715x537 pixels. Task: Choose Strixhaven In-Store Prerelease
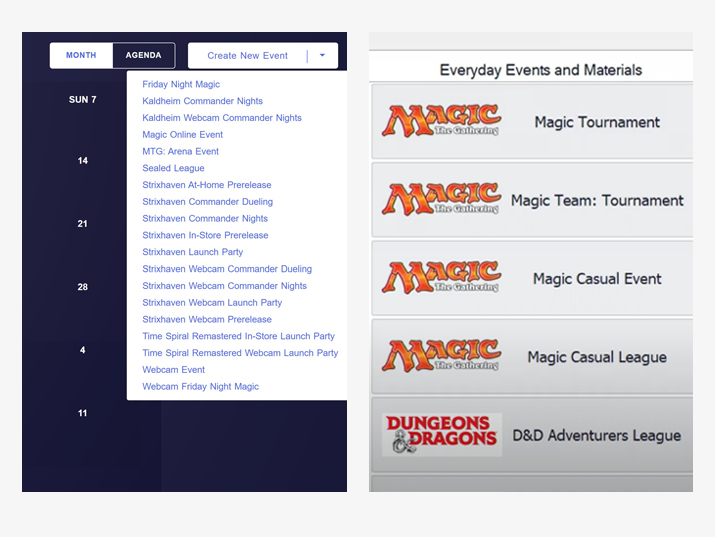coord(205,235)
